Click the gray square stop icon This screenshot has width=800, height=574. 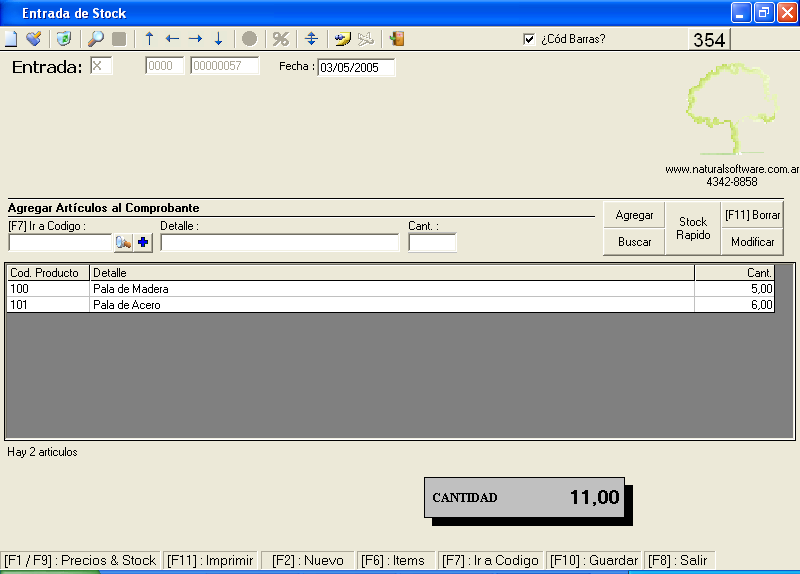pos(119,39)
